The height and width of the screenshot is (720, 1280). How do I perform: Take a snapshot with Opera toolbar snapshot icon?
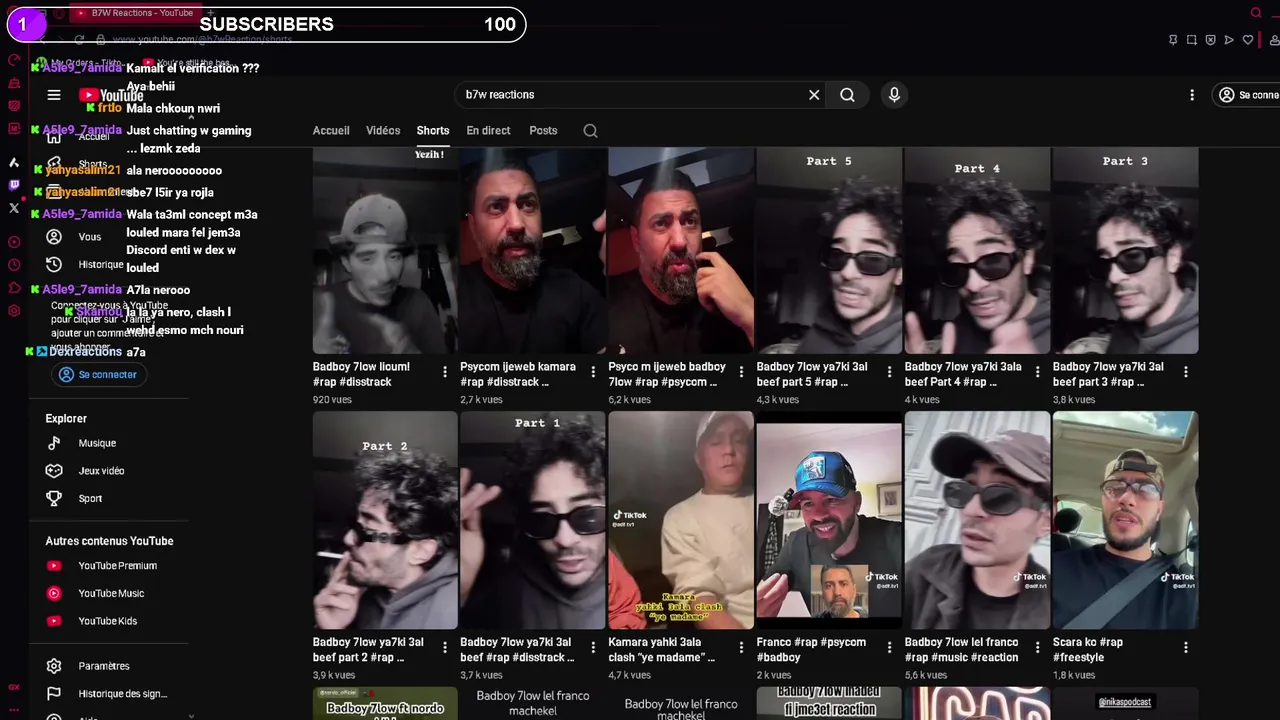pyautogui.click(x=1192, y=40)
